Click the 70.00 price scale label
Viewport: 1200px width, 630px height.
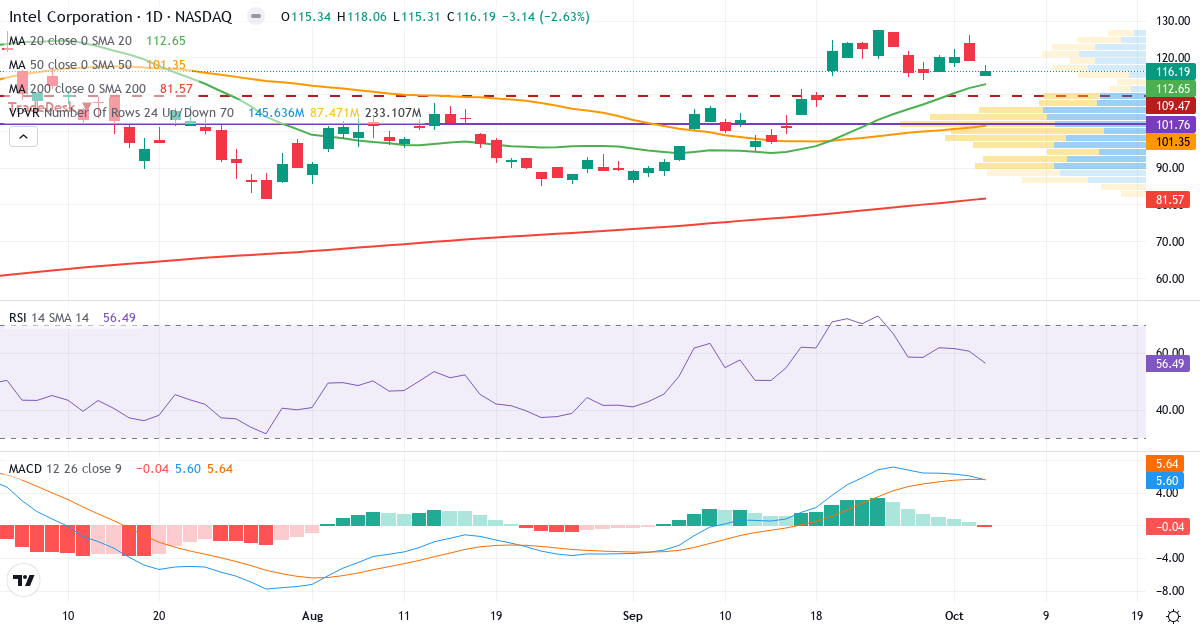pos(1171,242)
